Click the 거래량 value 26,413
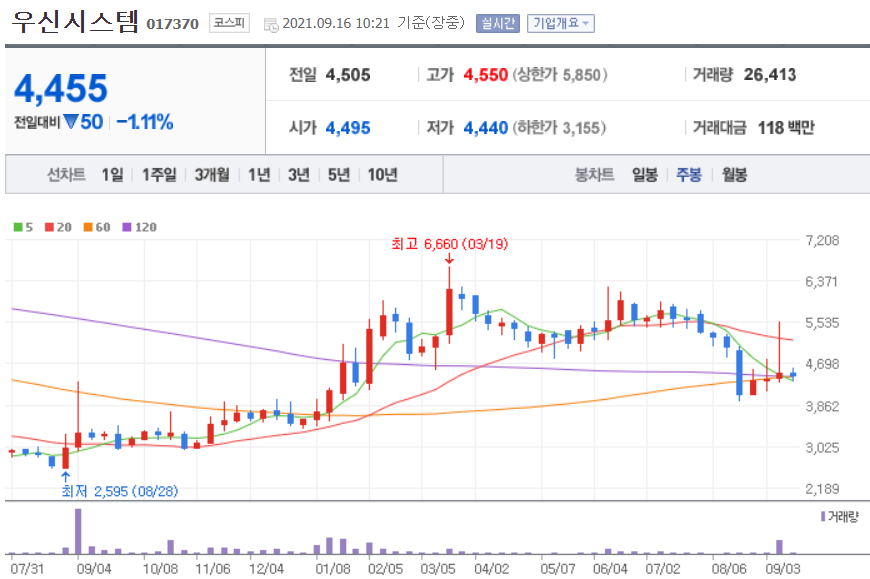 tap(770, 74)
